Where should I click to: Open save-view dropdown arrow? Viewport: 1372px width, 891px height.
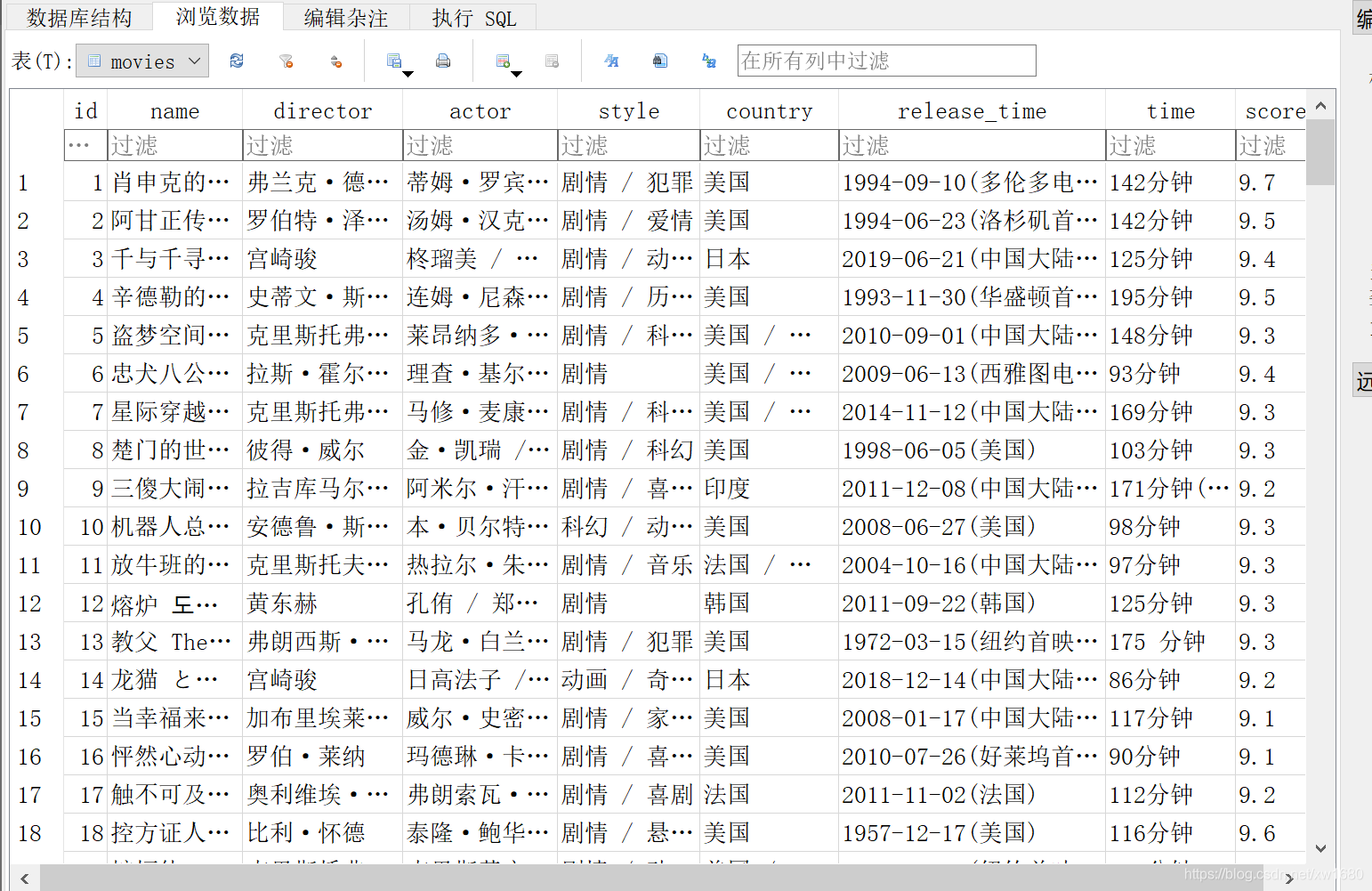pos(408,73)
